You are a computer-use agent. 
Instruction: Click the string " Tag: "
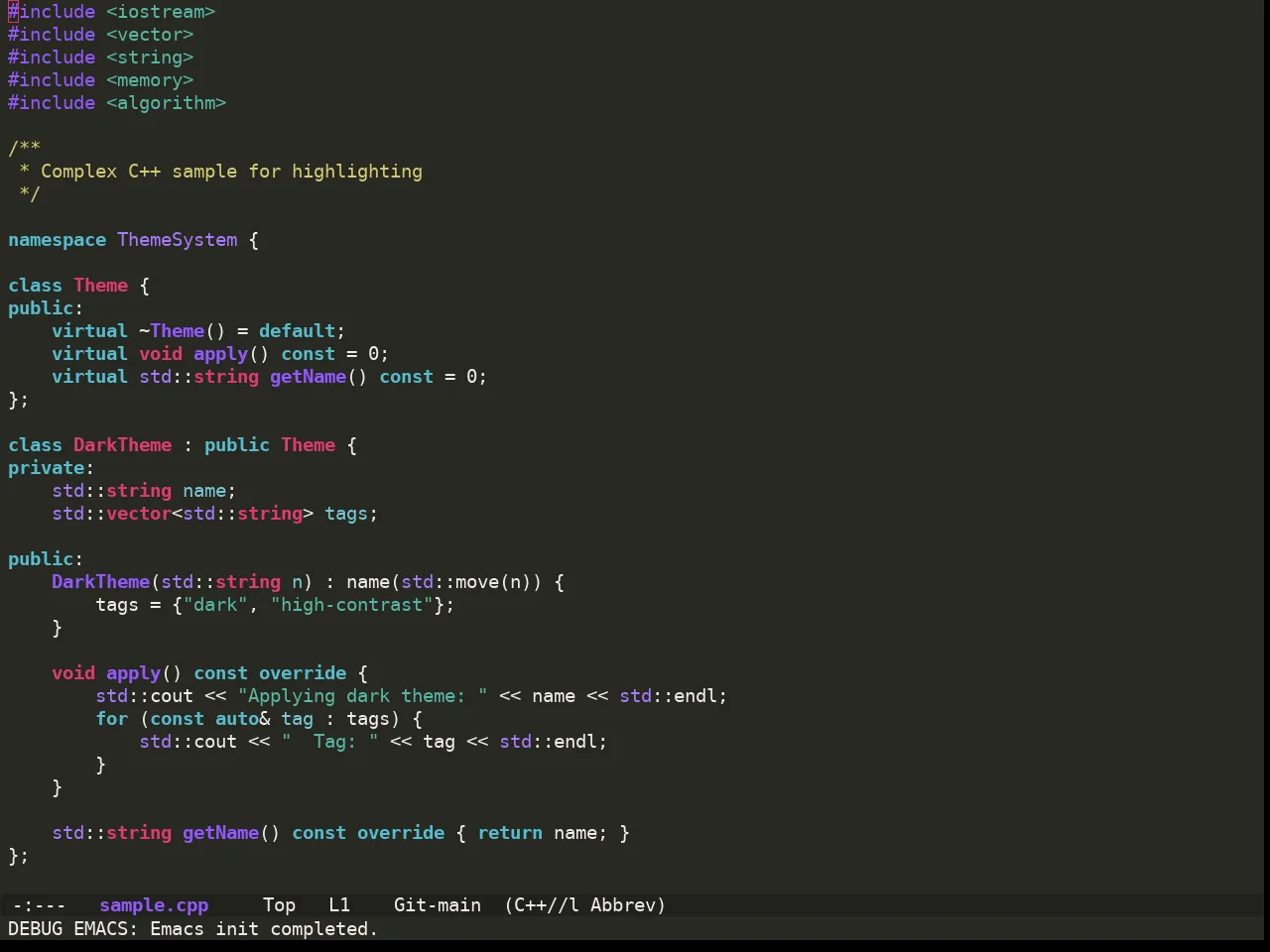329,742
